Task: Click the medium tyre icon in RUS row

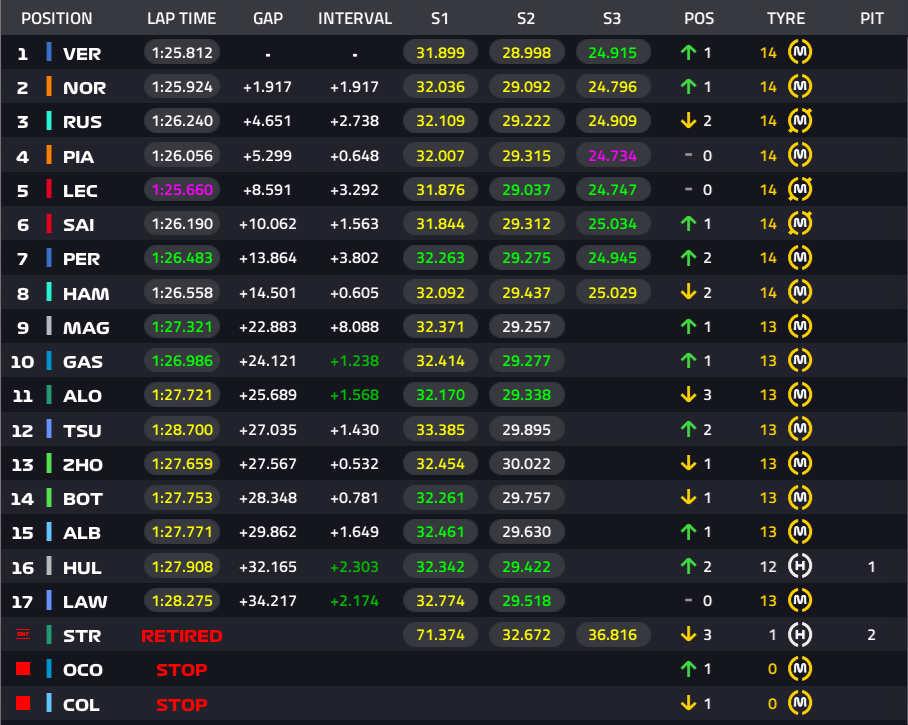Action: coord(800,120)
